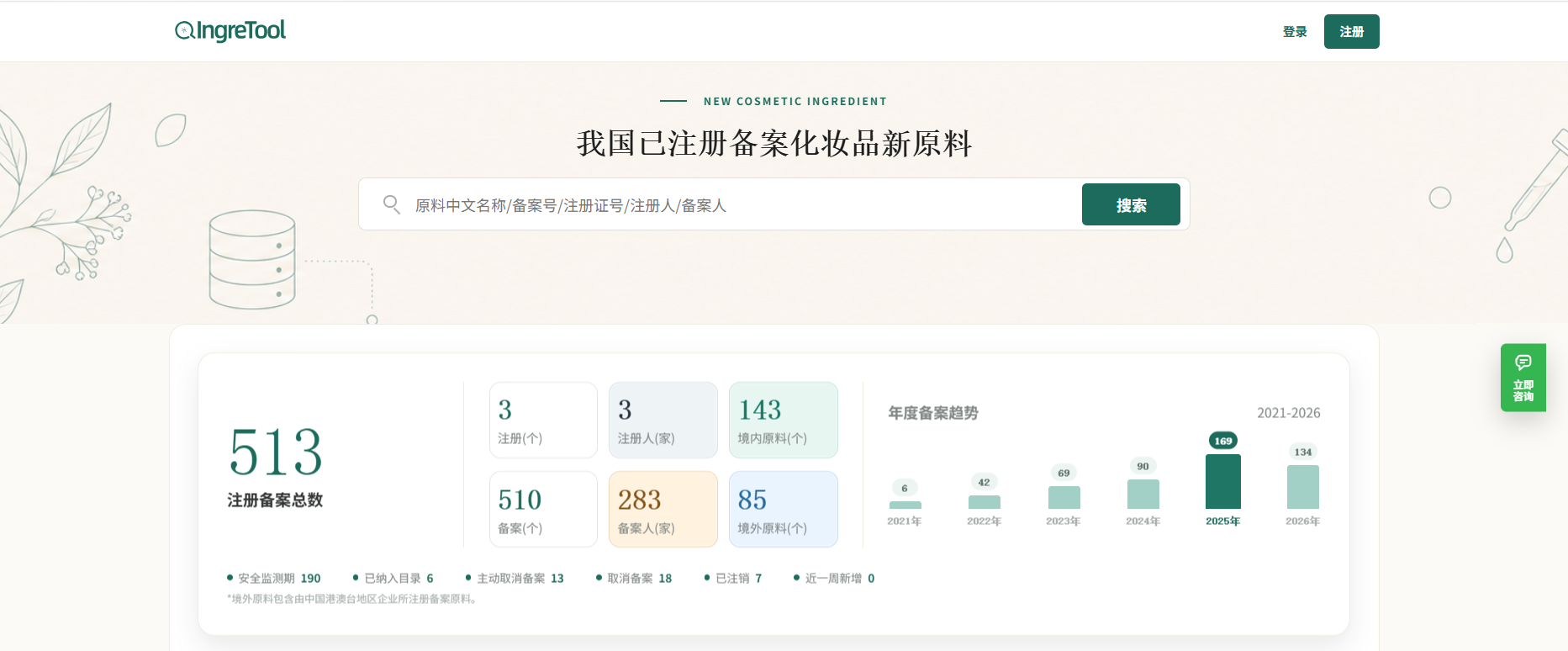
Task: Select the 2023年 bar in chart
Action: pos(1064,497)
